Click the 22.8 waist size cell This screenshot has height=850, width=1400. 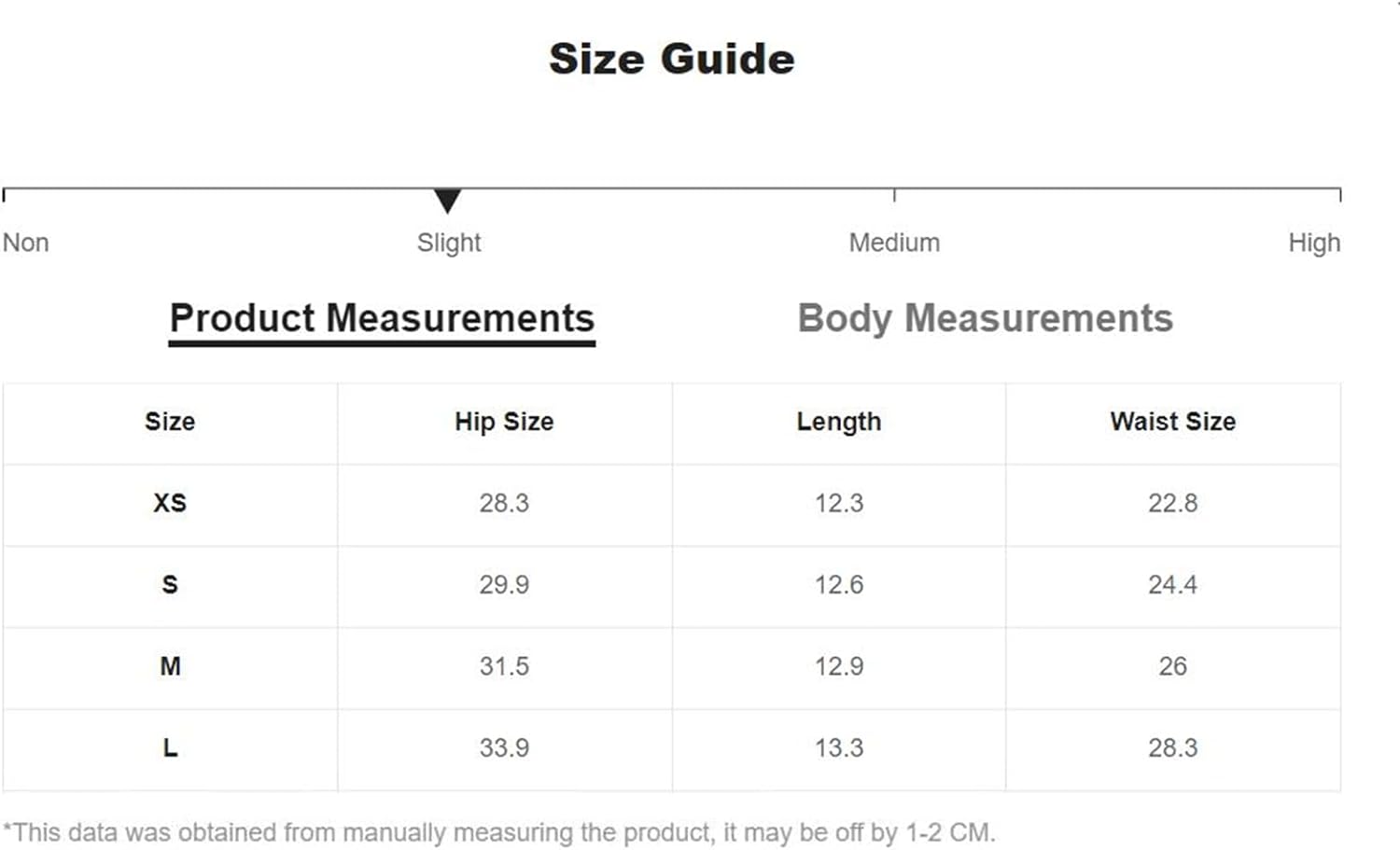coord(1173,505)
